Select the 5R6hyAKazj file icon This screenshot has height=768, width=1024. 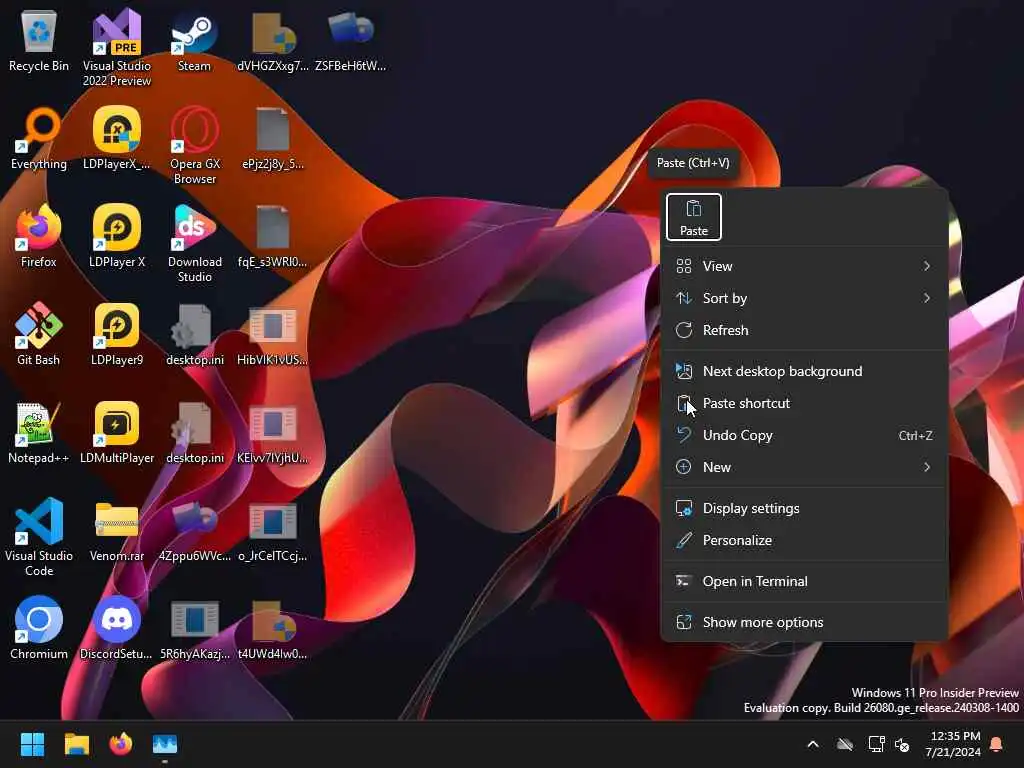[x=195, y=628]
